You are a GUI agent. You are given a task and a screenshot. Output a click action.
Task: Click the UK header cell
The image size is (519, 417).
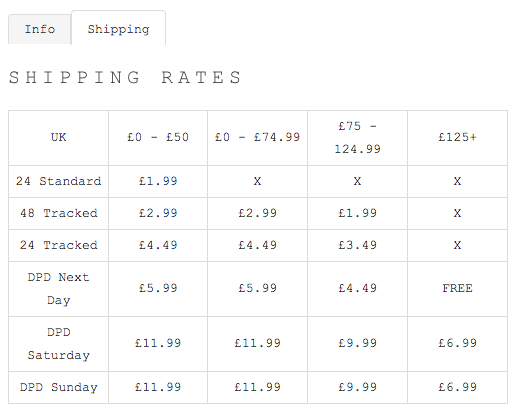[58, 138]
